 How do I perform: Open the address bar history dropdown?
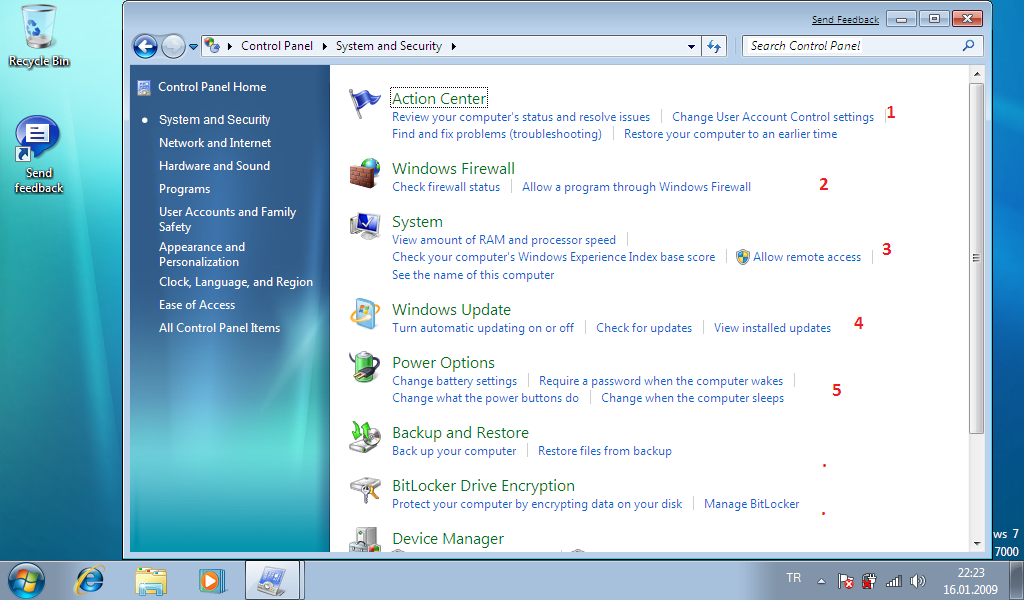(x=691, y=47)
